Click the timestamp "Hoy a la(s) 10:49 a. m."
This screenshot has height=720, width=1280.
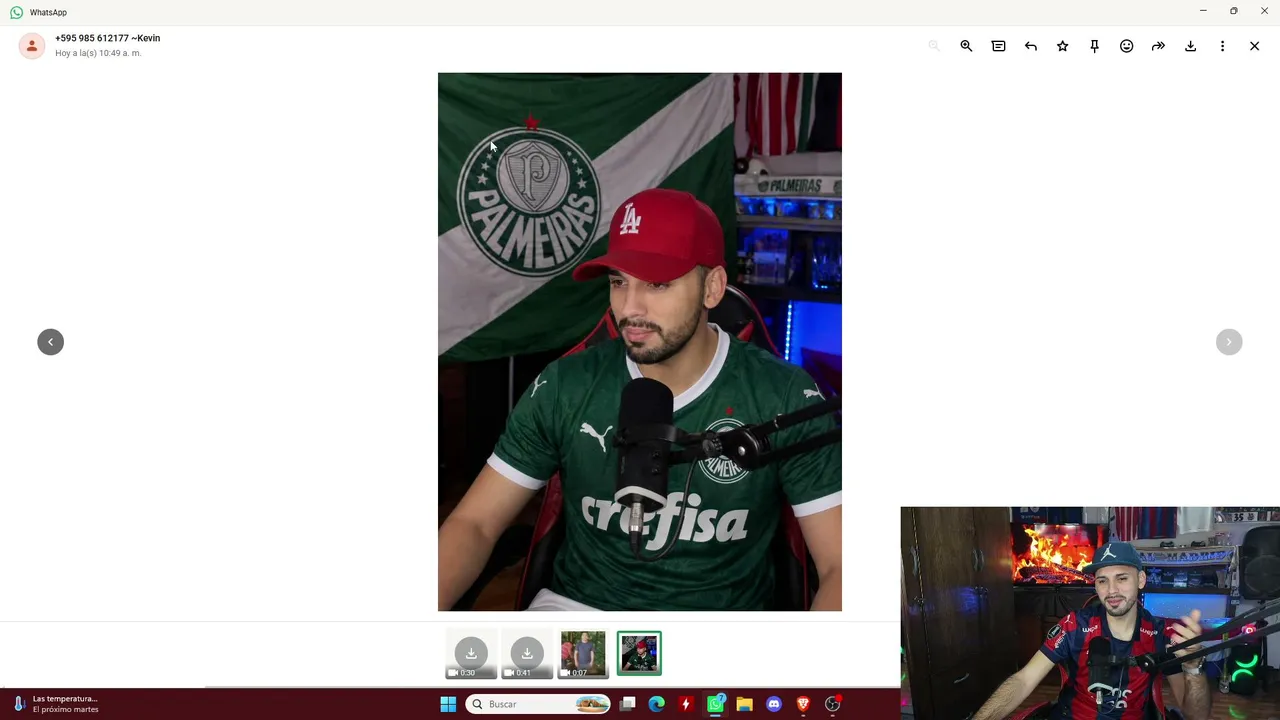98,53
